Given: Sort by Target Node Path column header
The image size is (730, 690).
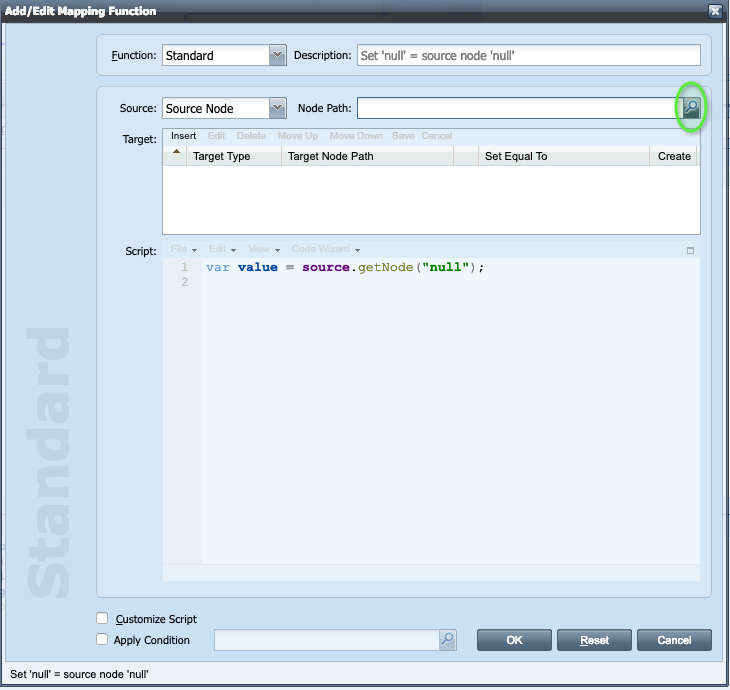Looking at the screenshot, I should 368,156.
